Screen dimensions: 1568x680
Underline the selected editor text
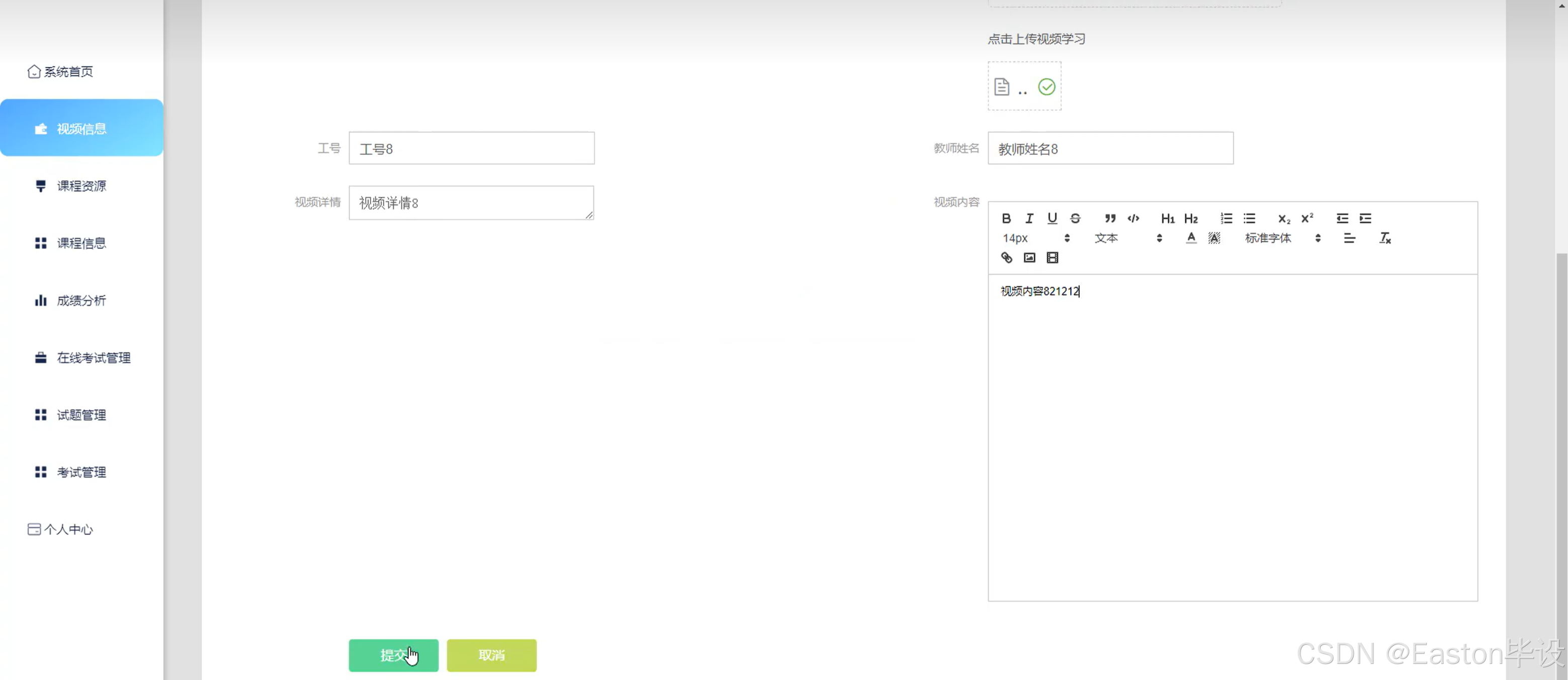(x=1053, y=219)
